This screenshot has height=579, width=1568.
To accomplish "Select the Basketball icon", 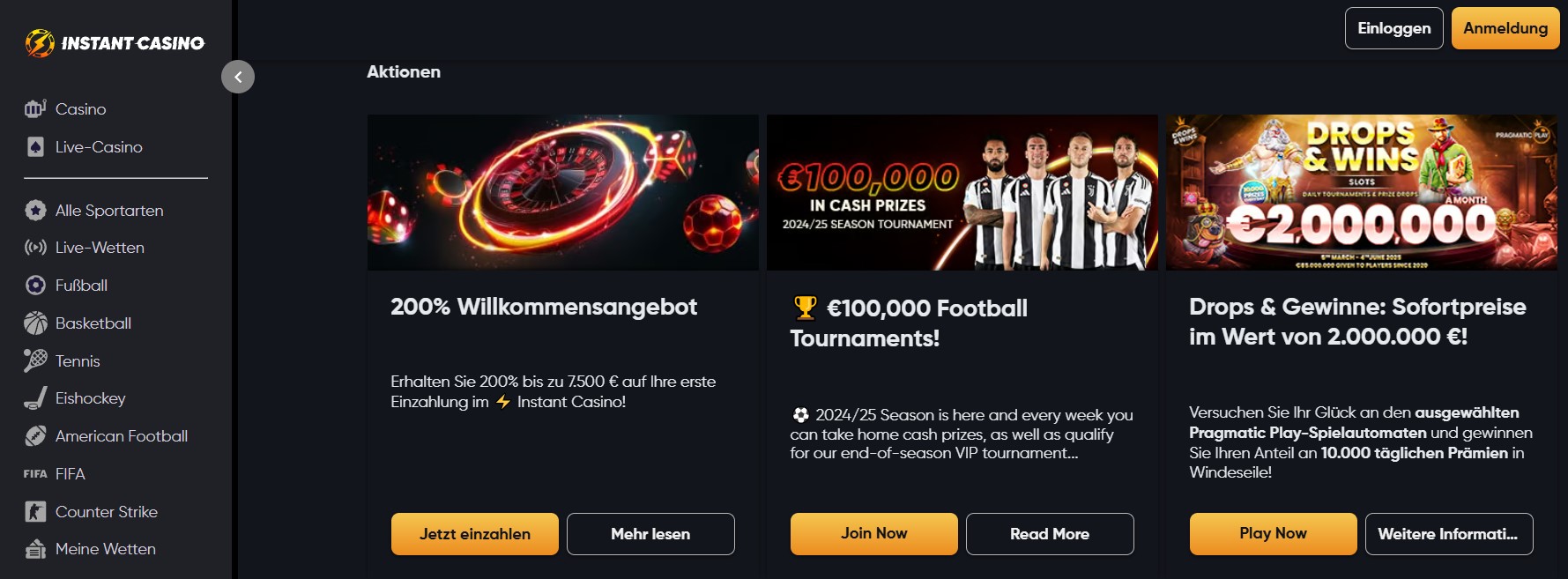I will (34, 323).
